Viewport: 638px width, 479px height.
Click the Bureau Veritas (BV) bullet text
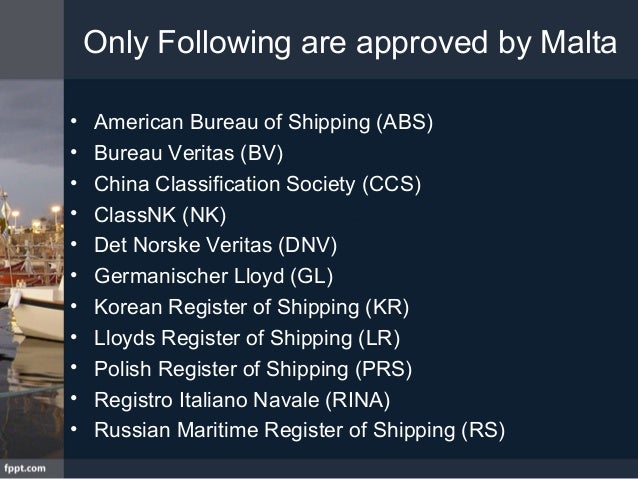pos(188,153)
